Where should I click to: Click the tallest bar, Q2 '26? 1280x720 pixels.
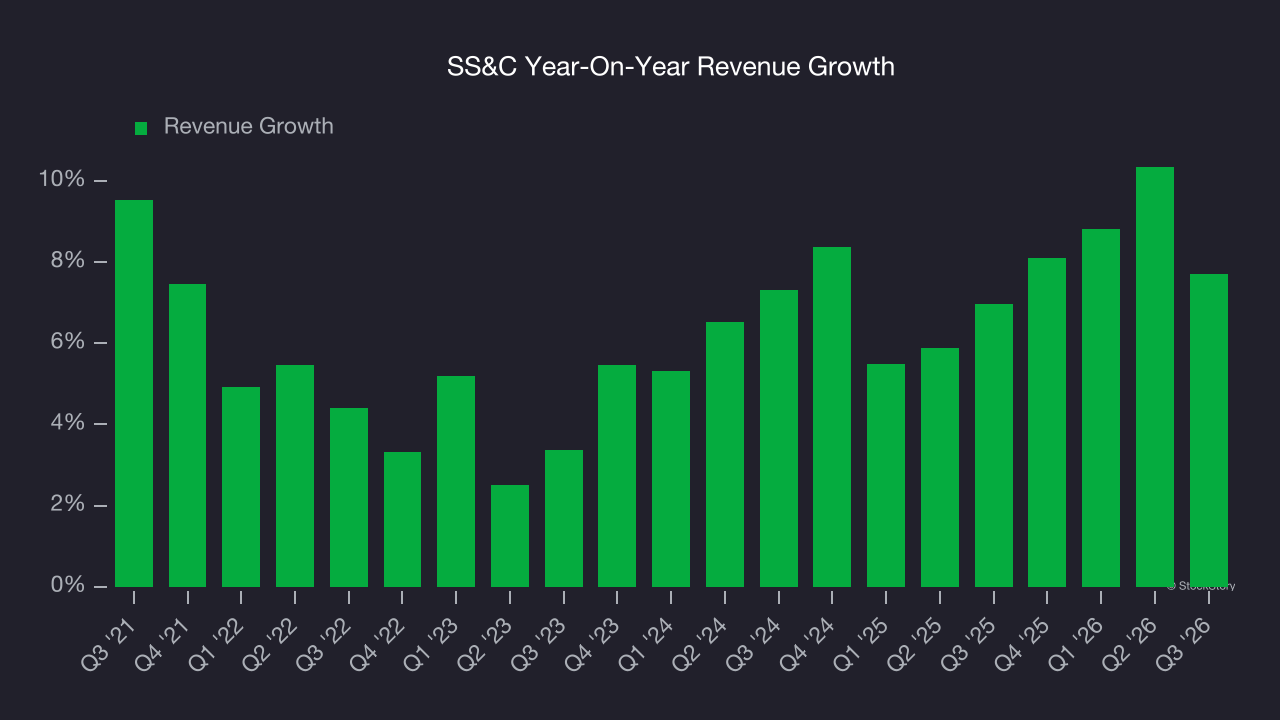click(x=1155, y=377)
